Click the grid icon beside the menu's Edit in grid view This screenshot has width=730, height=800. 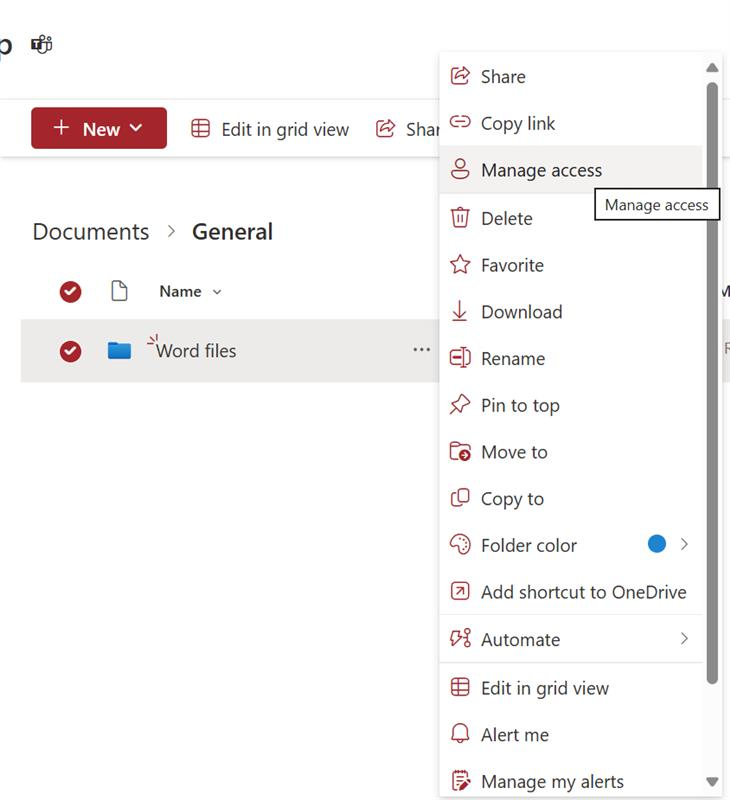(460, 687)
